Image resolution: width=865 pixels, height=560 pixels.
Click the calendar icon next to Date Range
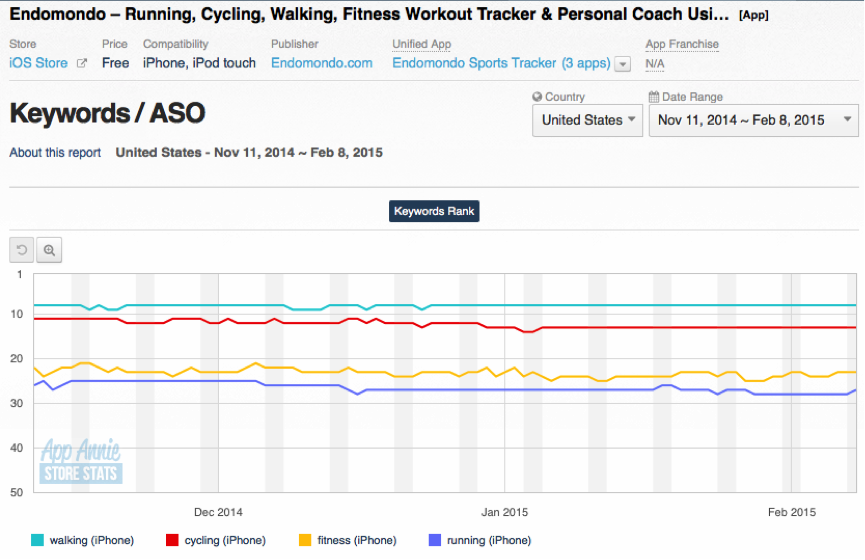click(x=654, y=97)
